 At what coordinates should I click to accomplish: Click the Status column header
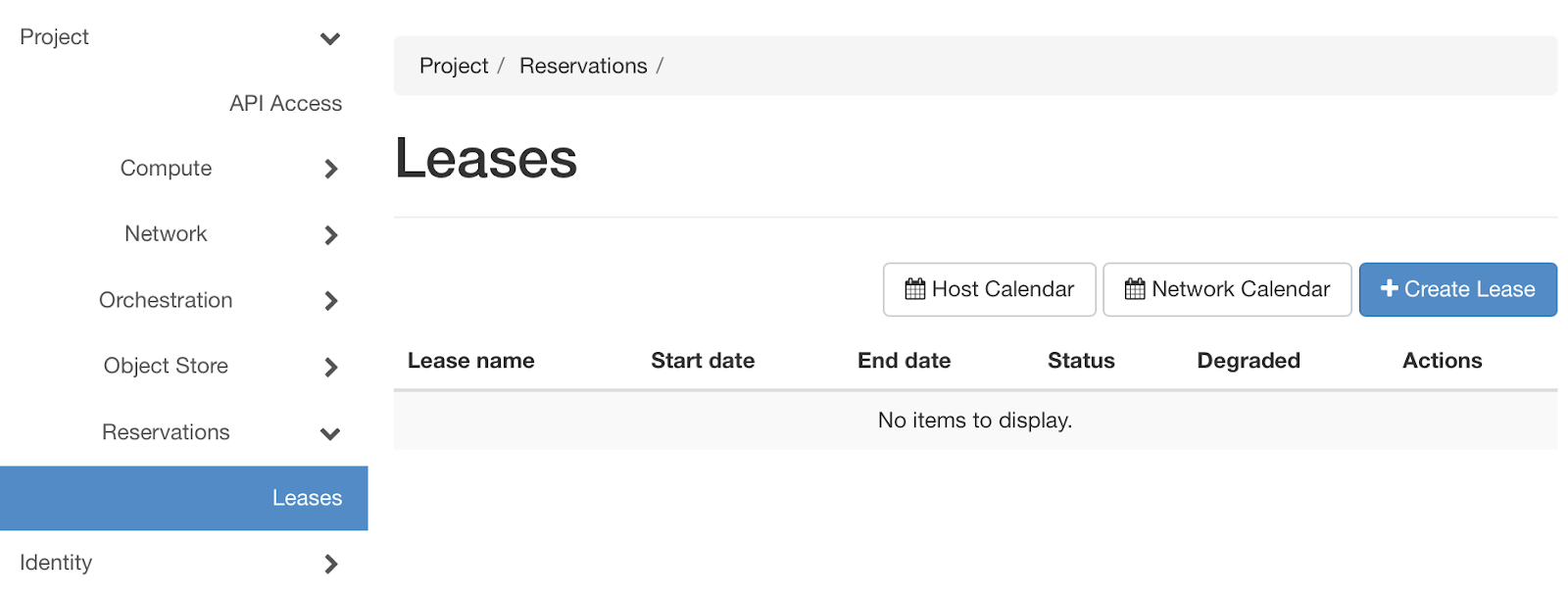coord(1081,361)
